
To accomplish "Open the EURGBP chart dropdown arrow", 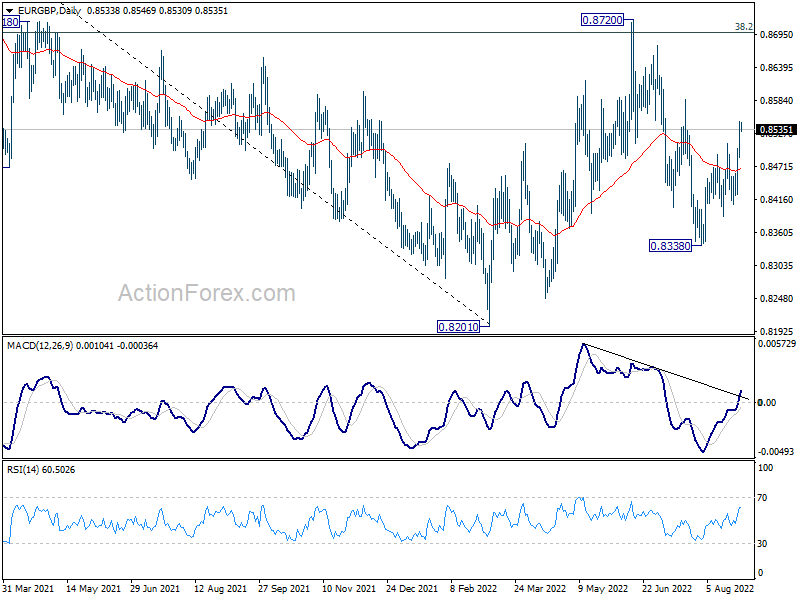I will pos(10,11).
